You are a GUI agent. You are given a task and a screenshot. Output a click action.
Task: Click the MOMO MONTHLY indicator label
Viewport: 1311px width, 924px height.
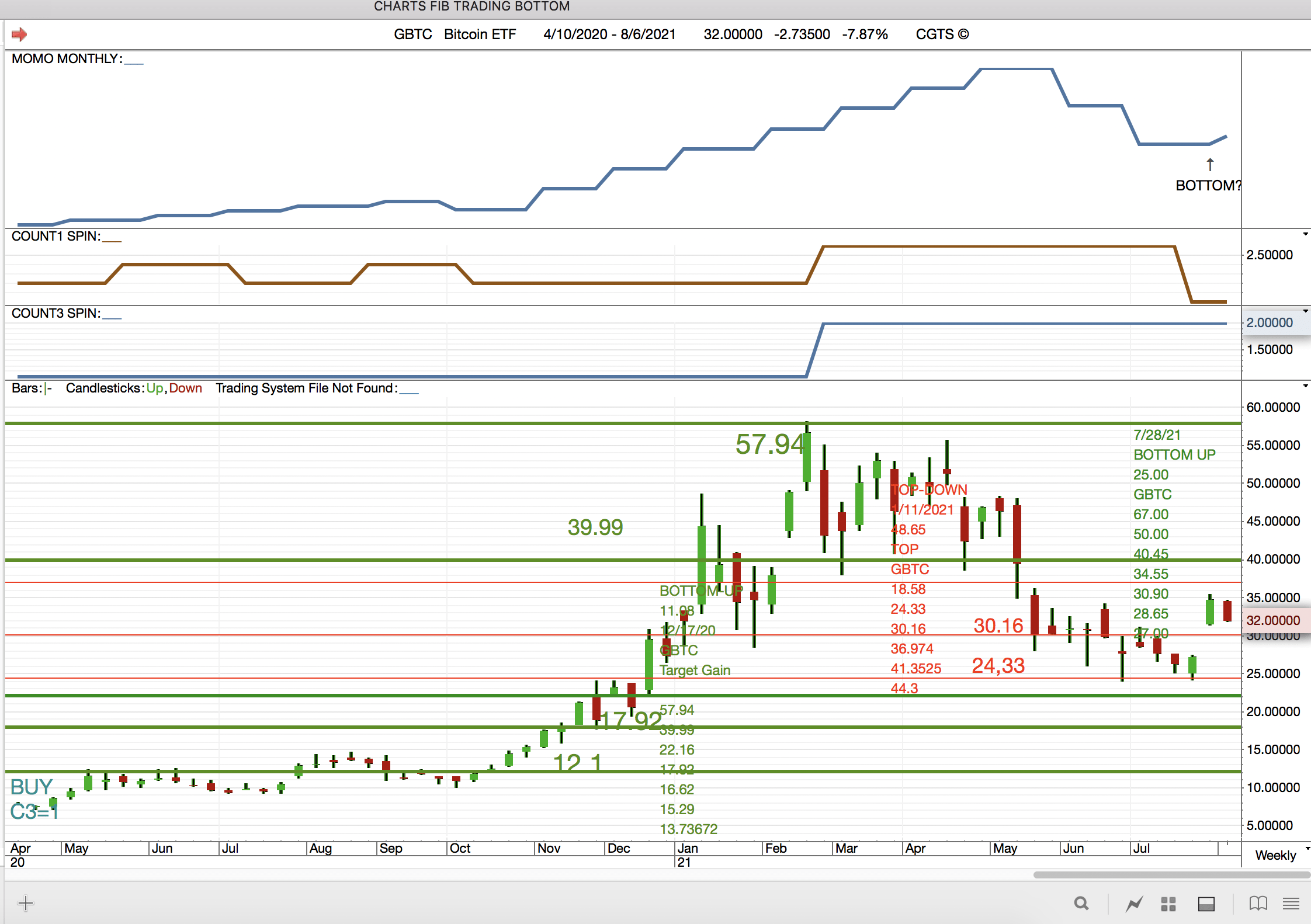coord(67,59)
